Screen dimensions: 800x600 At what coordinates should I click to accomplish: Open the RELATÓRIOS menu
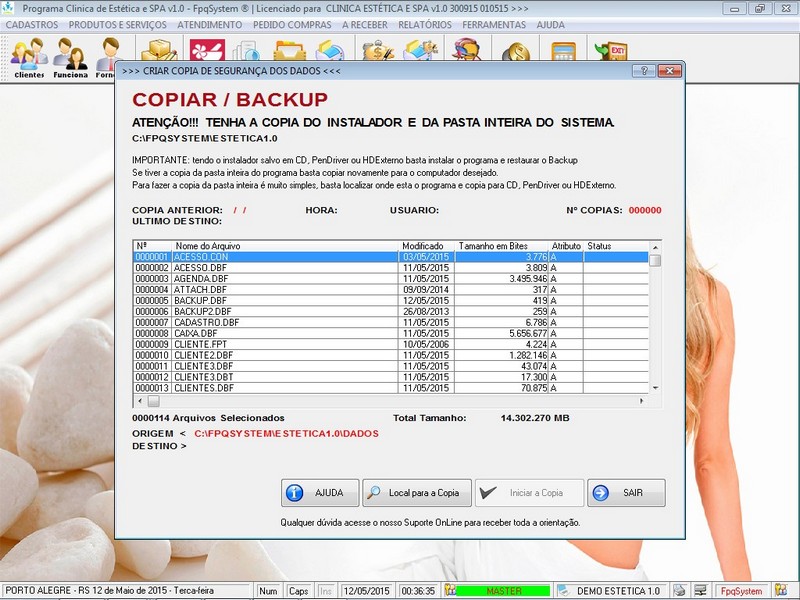click(x=425, y=24)
